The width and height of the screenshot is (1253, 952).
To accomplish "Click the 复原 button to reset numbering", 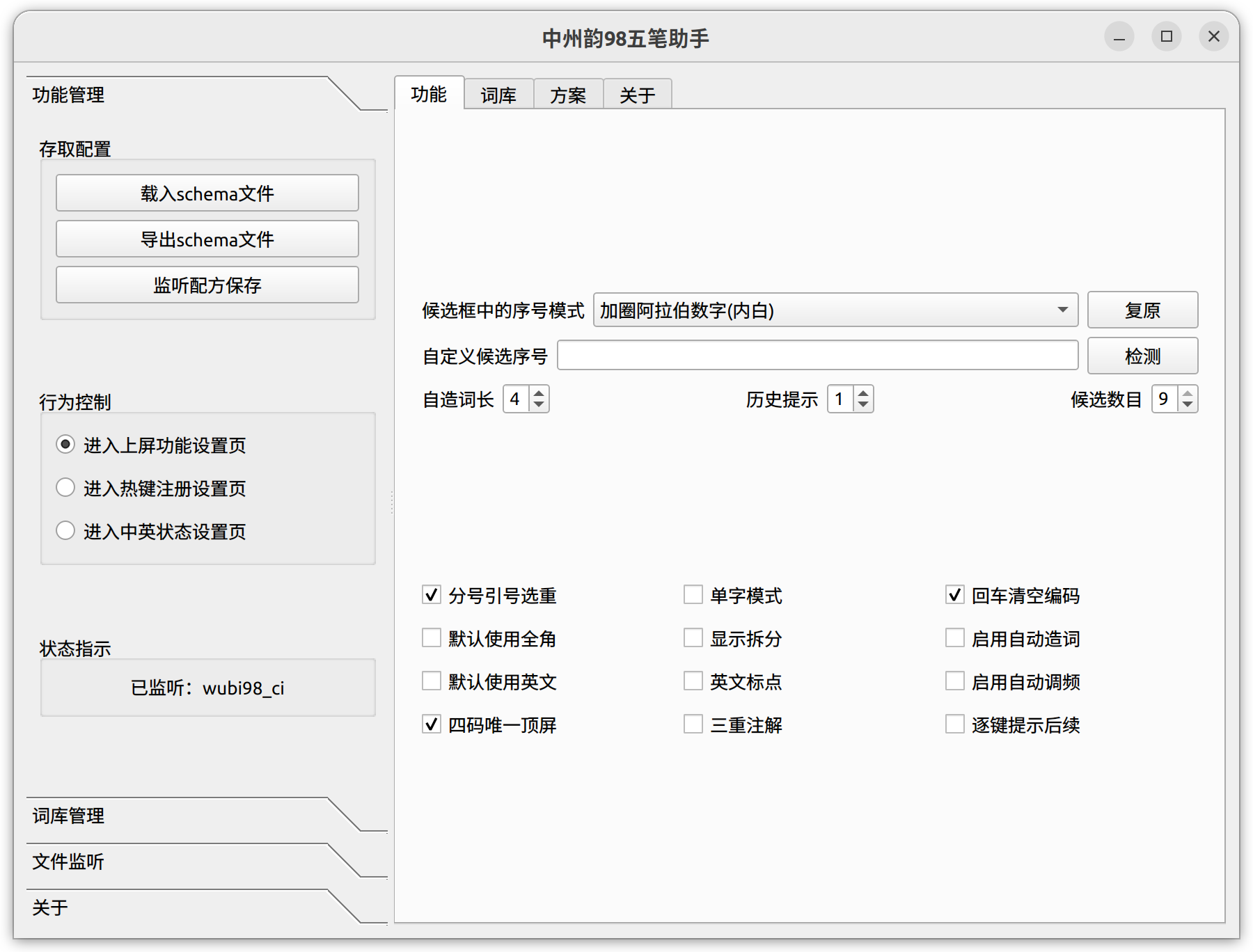I will (1142, 310).
